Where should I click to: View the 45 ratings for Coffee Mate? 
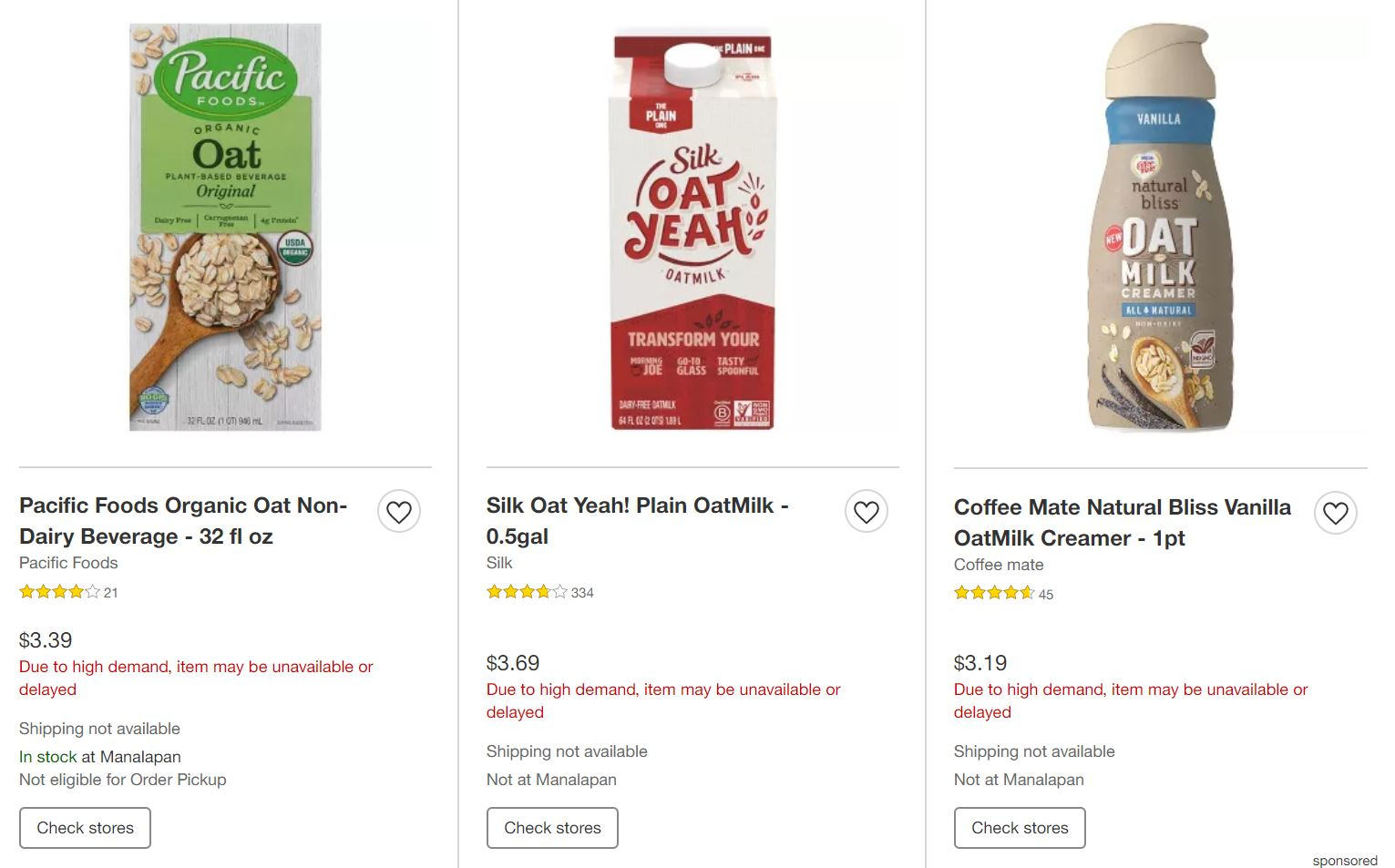(x=1003, y=594)
